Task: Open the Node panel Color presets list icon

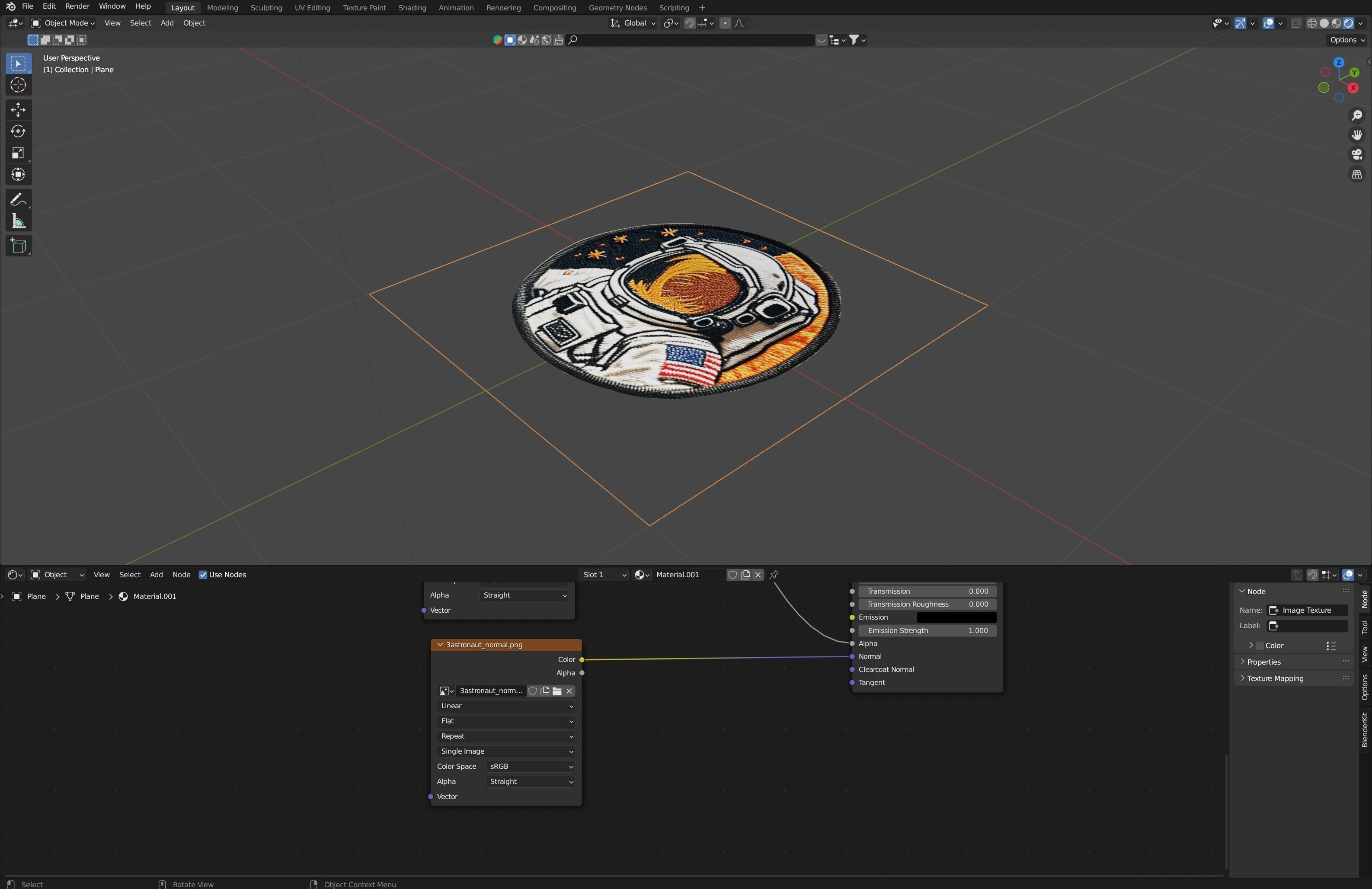Action: 1330,646
